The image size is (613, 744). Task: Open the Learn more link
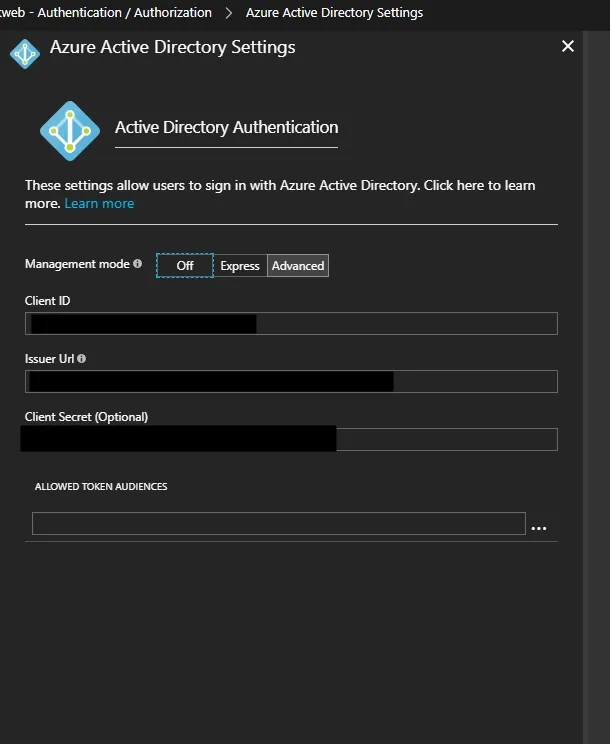99,204
